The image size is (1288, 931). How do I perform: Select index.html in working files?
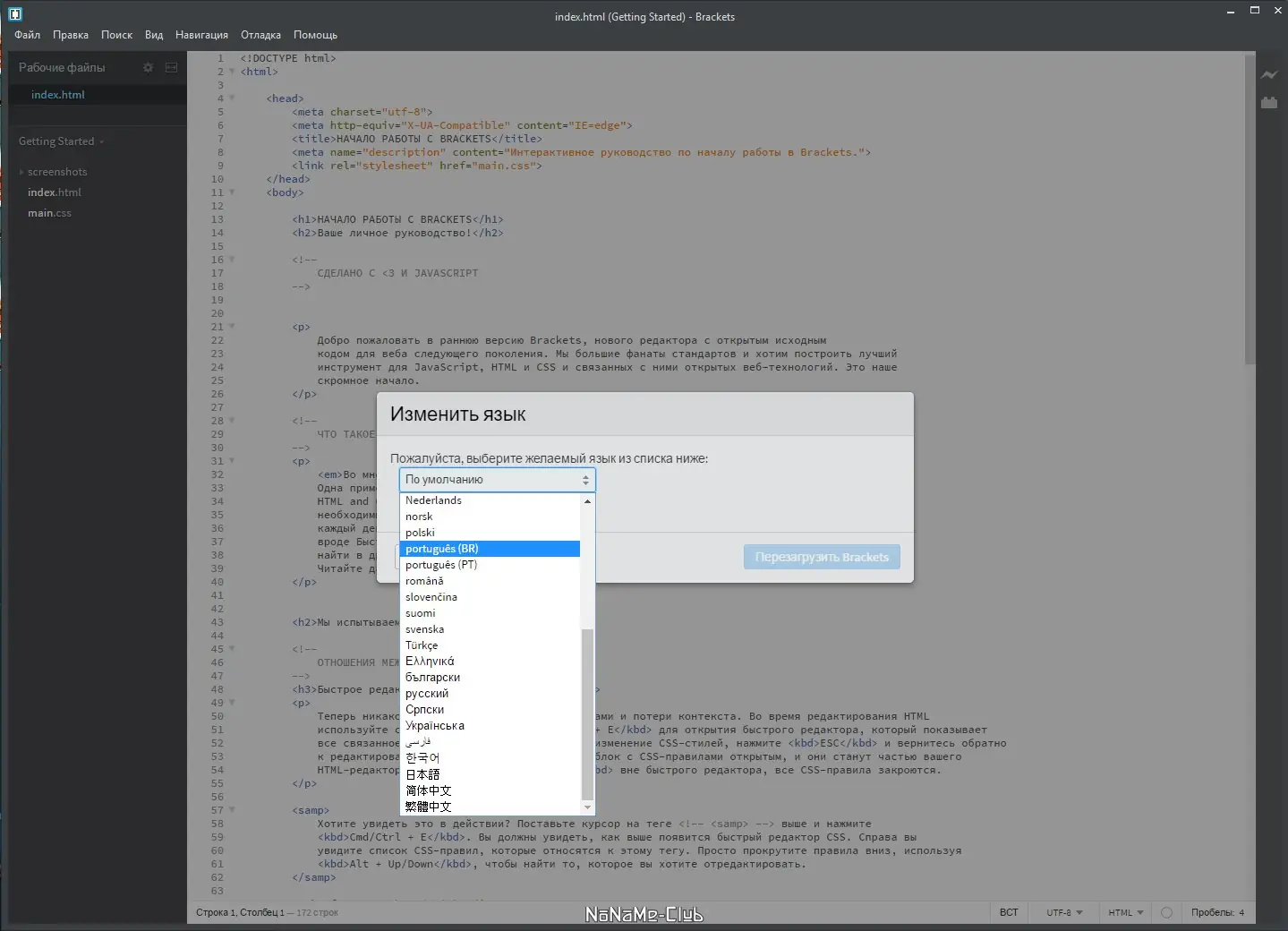pos(58,95)
